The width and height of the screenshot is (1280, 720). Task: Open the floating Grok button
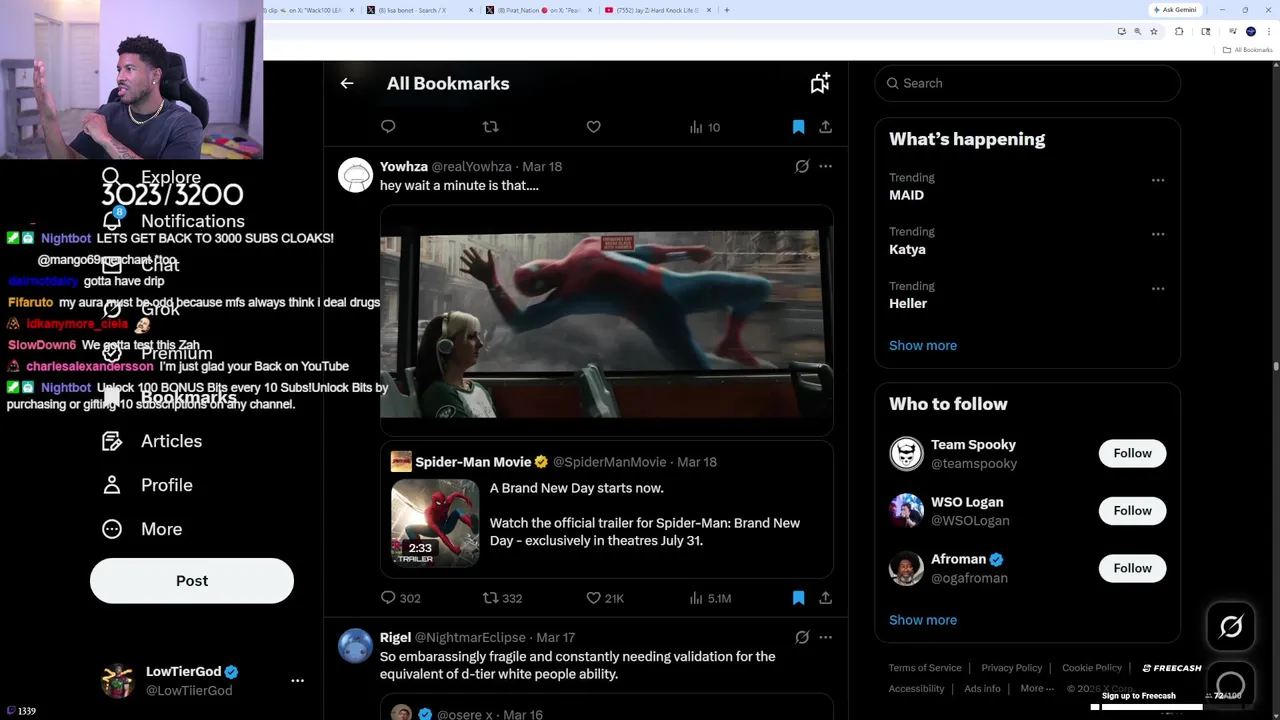point(1231,627)
